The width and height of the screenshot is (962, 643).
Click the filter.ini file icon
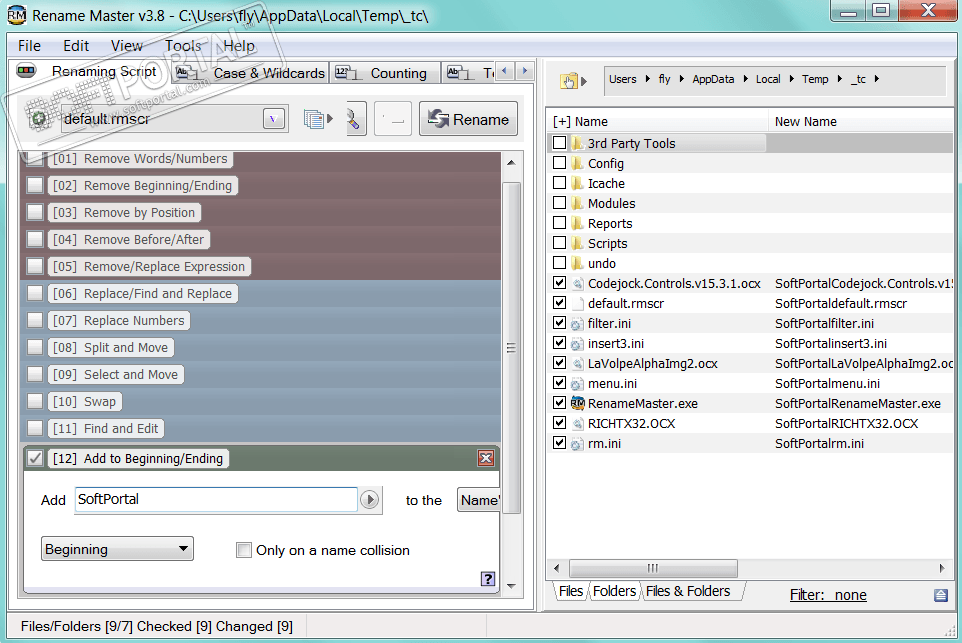[x=577, y=323]
